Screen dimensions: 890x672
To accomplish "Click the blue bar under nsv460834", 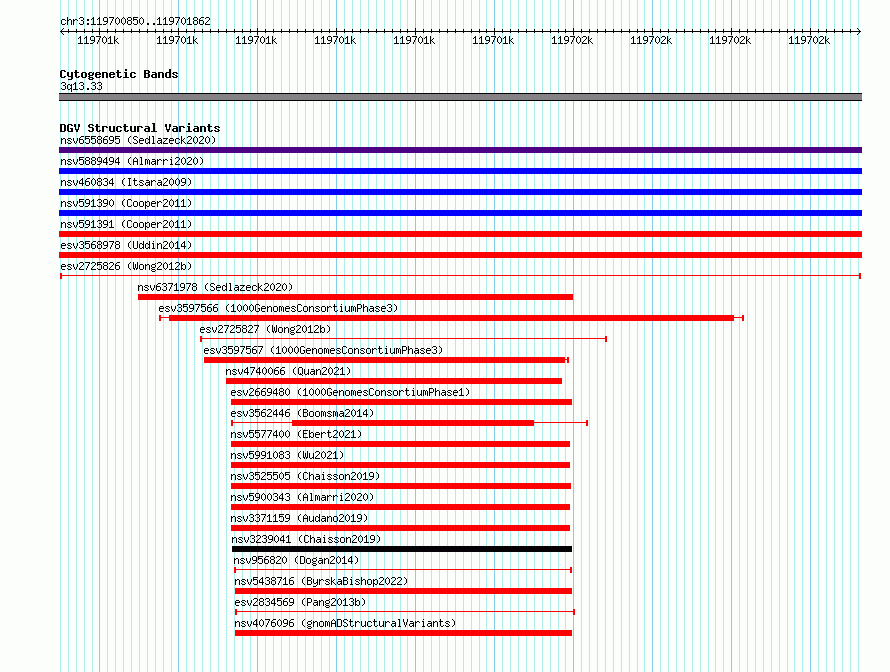I will point(460,192).
